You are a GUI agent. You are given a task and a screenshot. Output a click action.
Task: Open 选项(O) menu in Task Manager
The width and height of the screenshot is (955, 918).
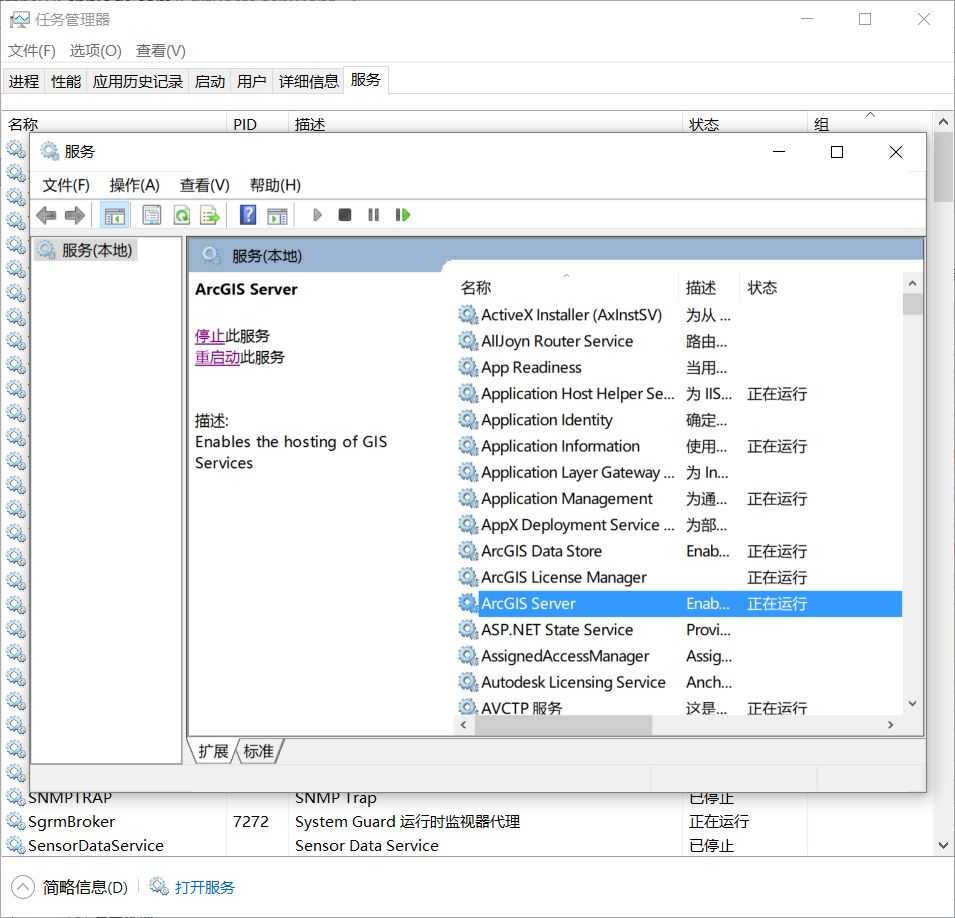[x=96, y=51]
